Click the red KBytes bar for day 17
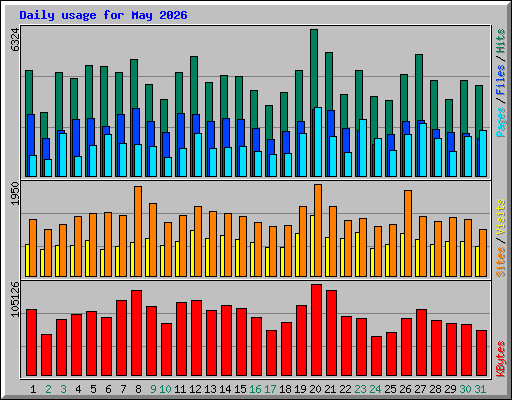Viewport: 512px width, 400px height. [x=271, y=353]
